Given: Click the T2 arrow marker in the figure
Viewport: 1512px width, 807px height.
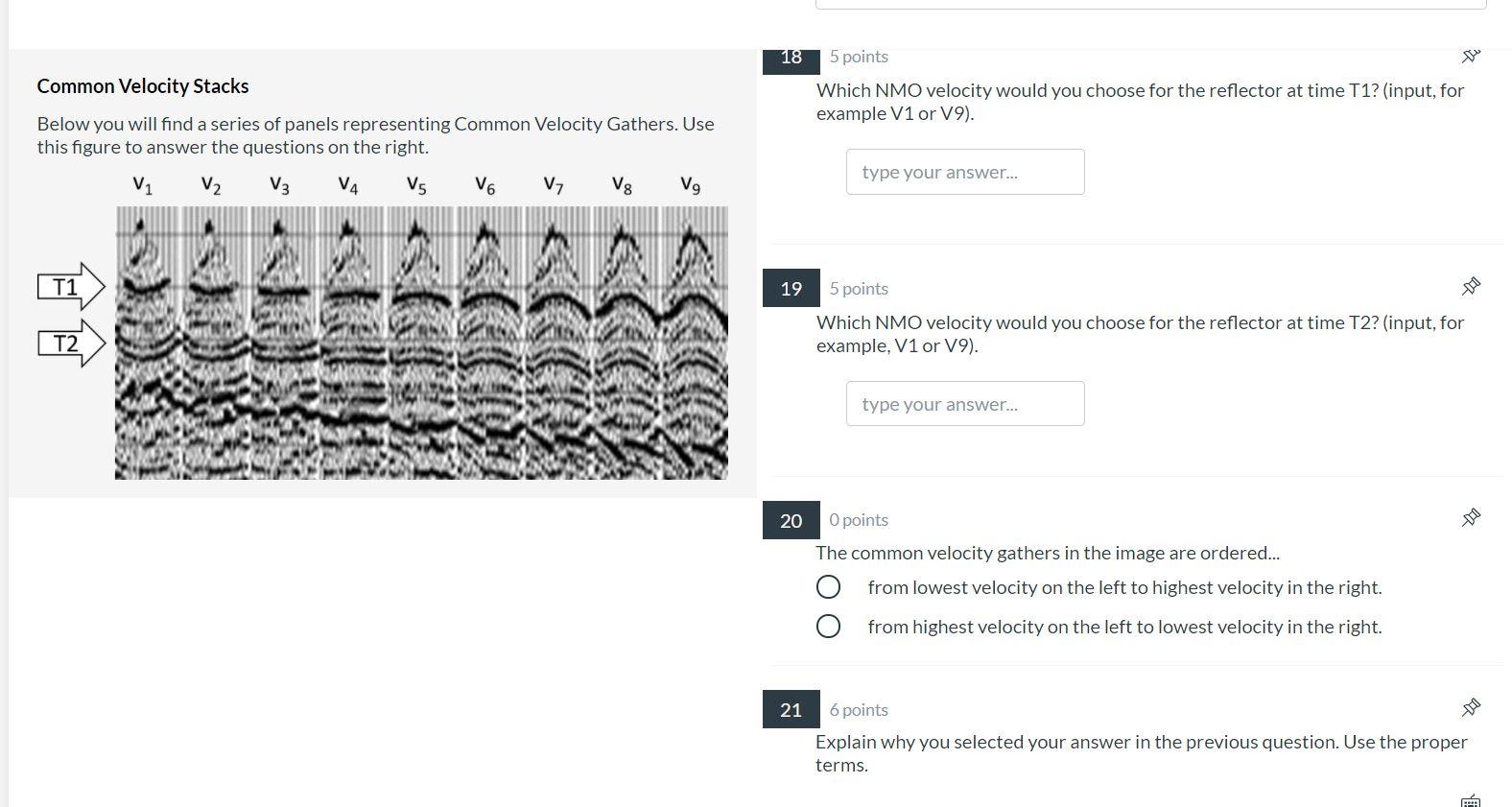Looking at the screenshot, I should point(69,342).
